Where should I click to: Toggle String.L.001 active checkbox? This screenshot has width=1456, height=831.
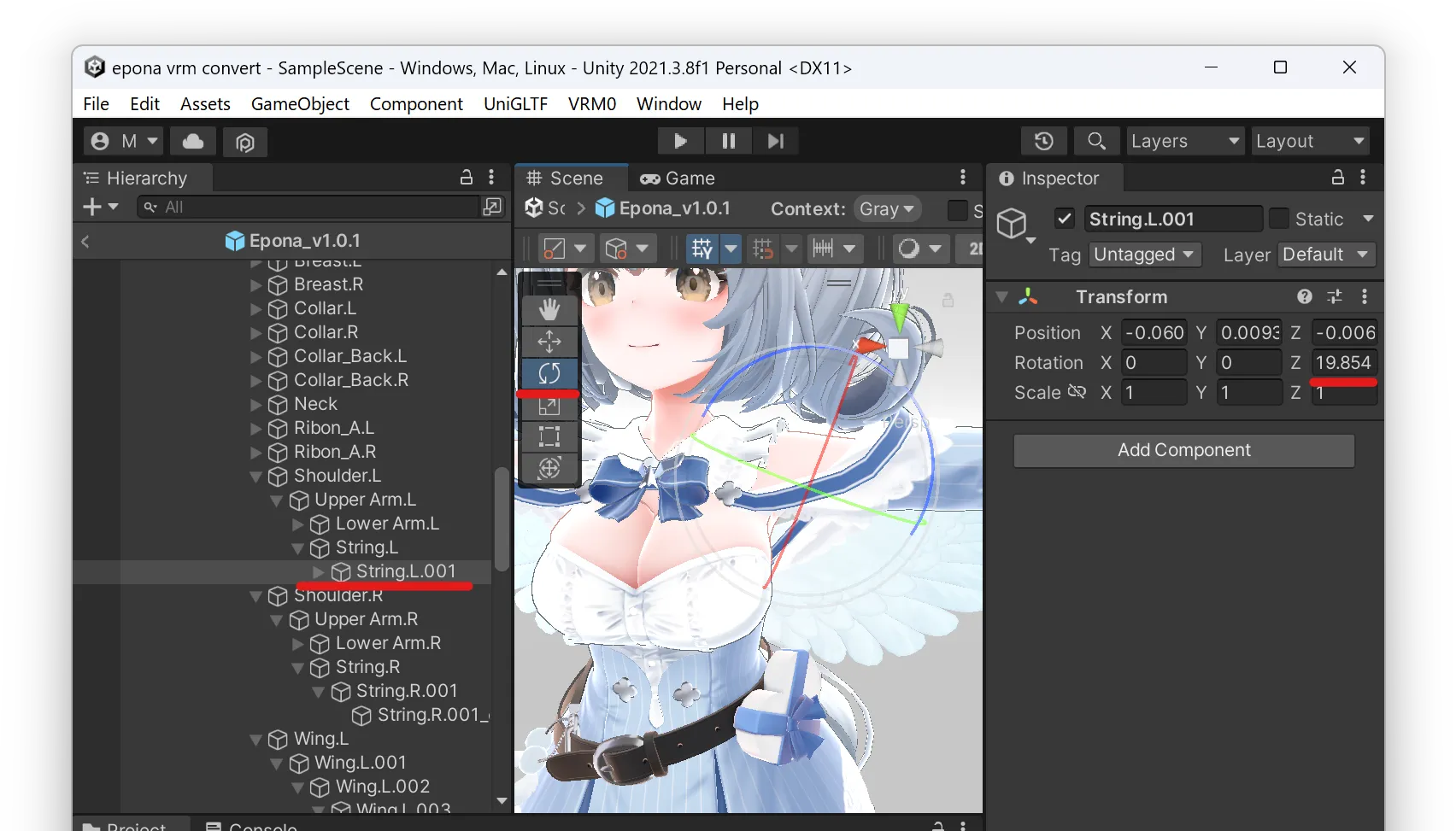pos(1064,219)
